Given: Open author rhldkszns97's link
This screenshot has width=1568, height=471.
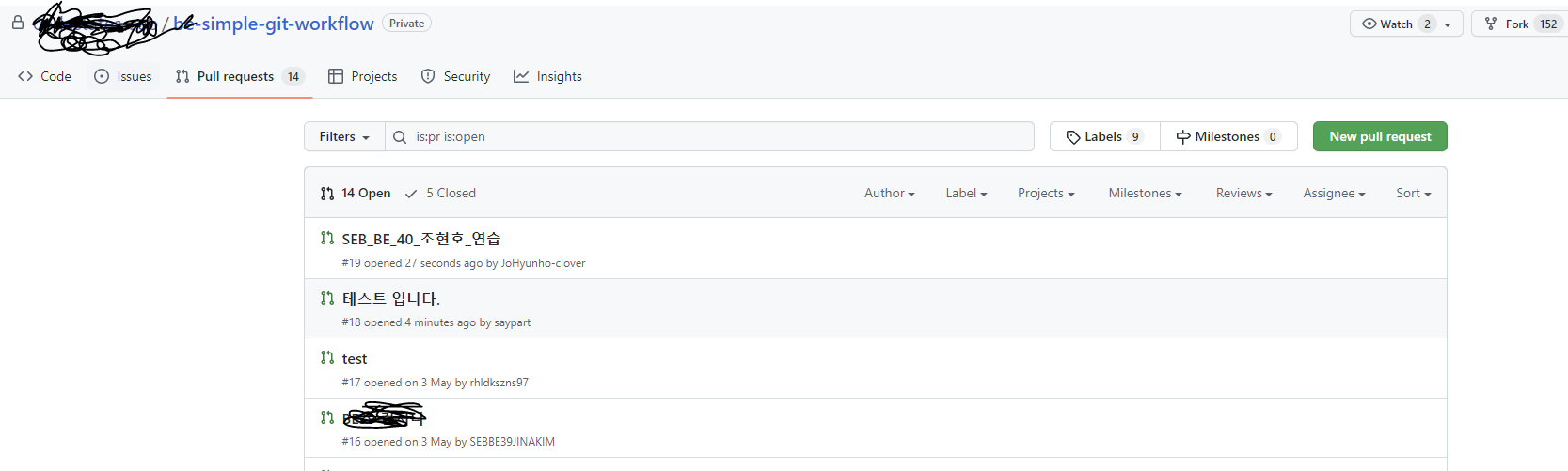Looking at the screenshot, I should tap(499, 383).
